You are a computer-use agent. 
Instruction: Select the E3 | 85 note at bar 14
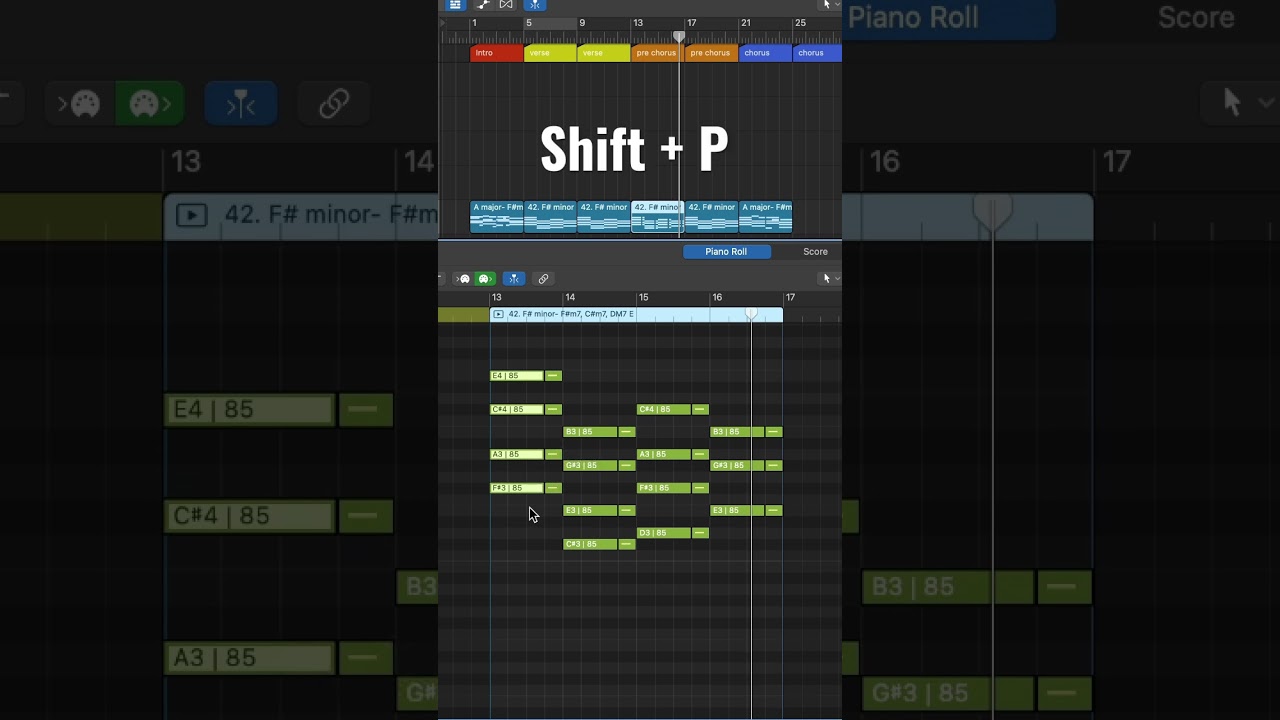[x=590, y=510]
